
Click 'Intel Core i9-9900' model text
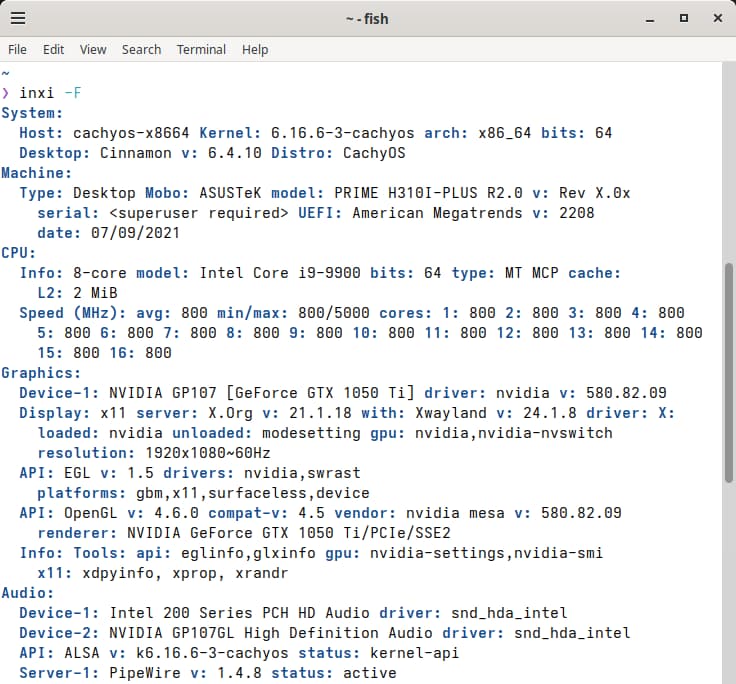[280, 273]
